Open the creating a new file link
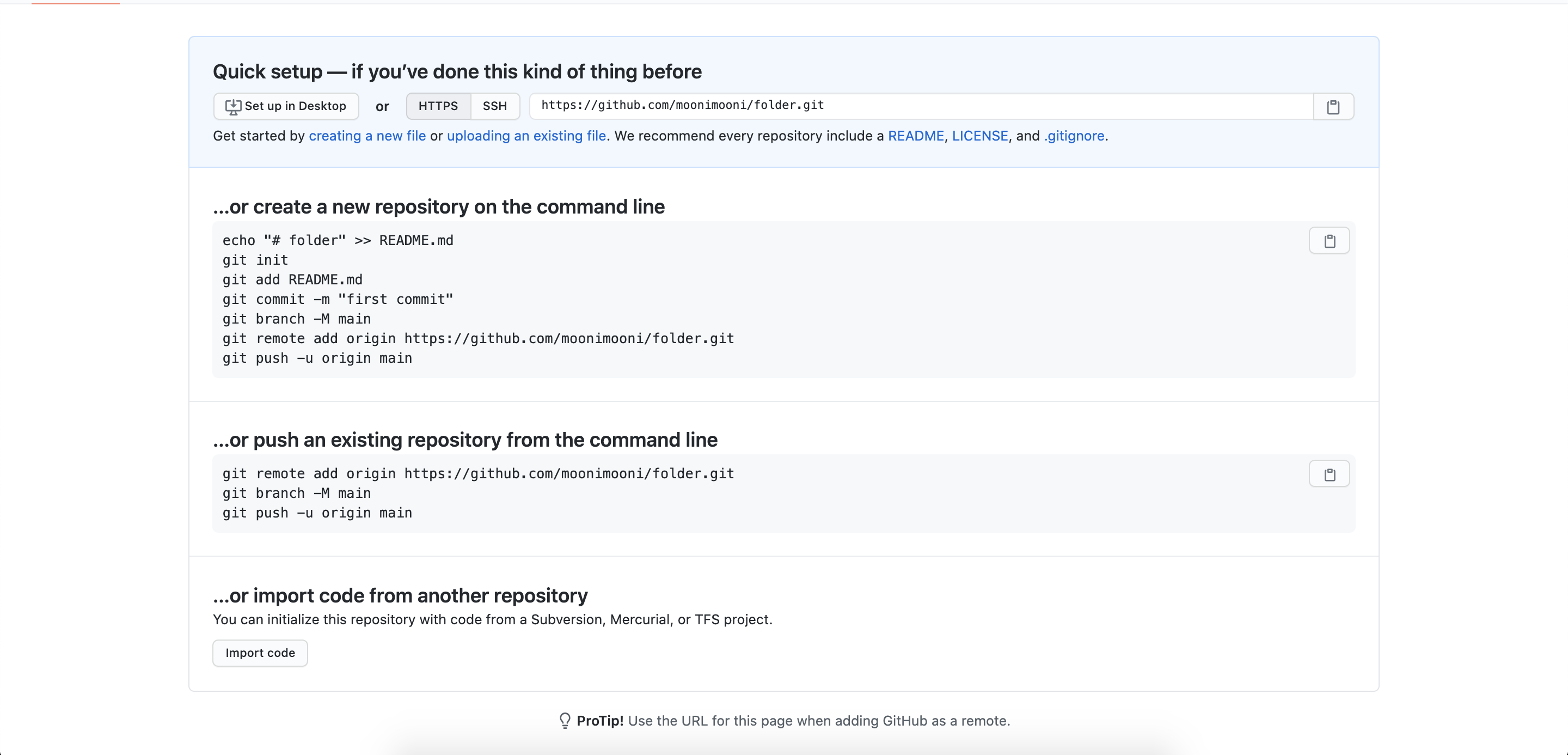 coord(367,136)
